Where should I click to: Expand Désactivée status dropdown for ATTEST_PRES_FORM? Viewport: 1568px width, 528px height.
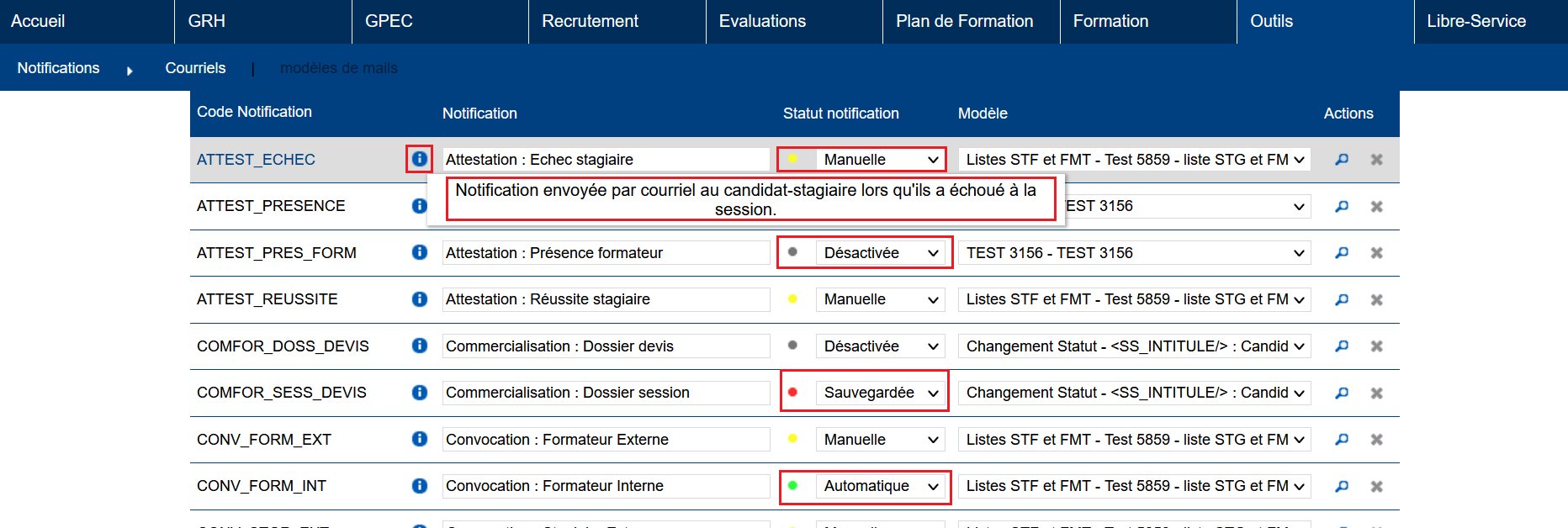(880, 253)
